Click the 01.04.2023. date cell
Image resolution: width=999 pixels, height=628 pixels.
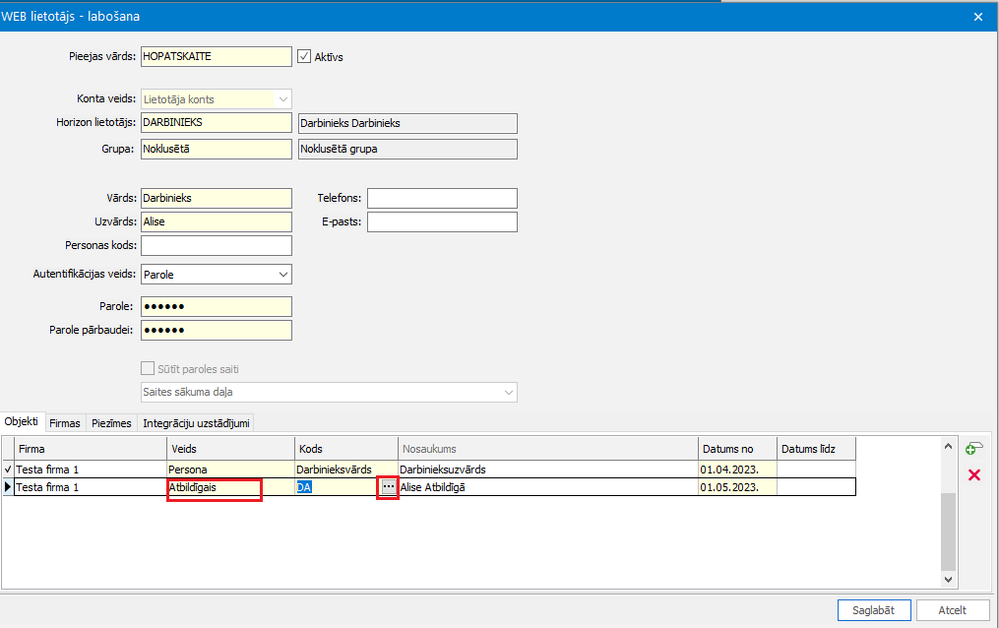coord(738,469)
